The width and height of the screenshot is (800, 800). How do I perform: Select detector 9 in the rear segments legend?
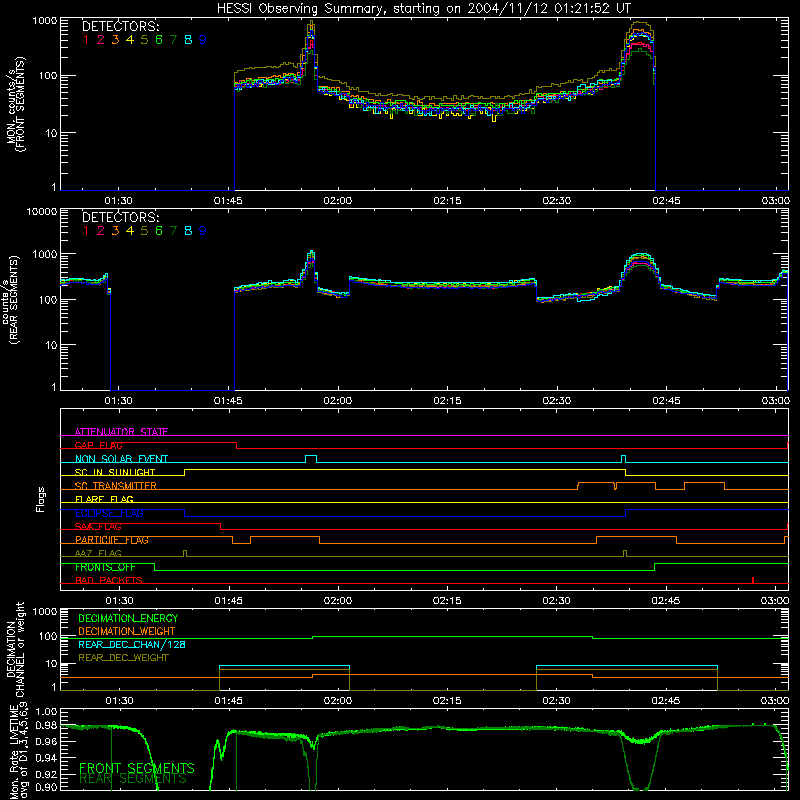point(203,231)
